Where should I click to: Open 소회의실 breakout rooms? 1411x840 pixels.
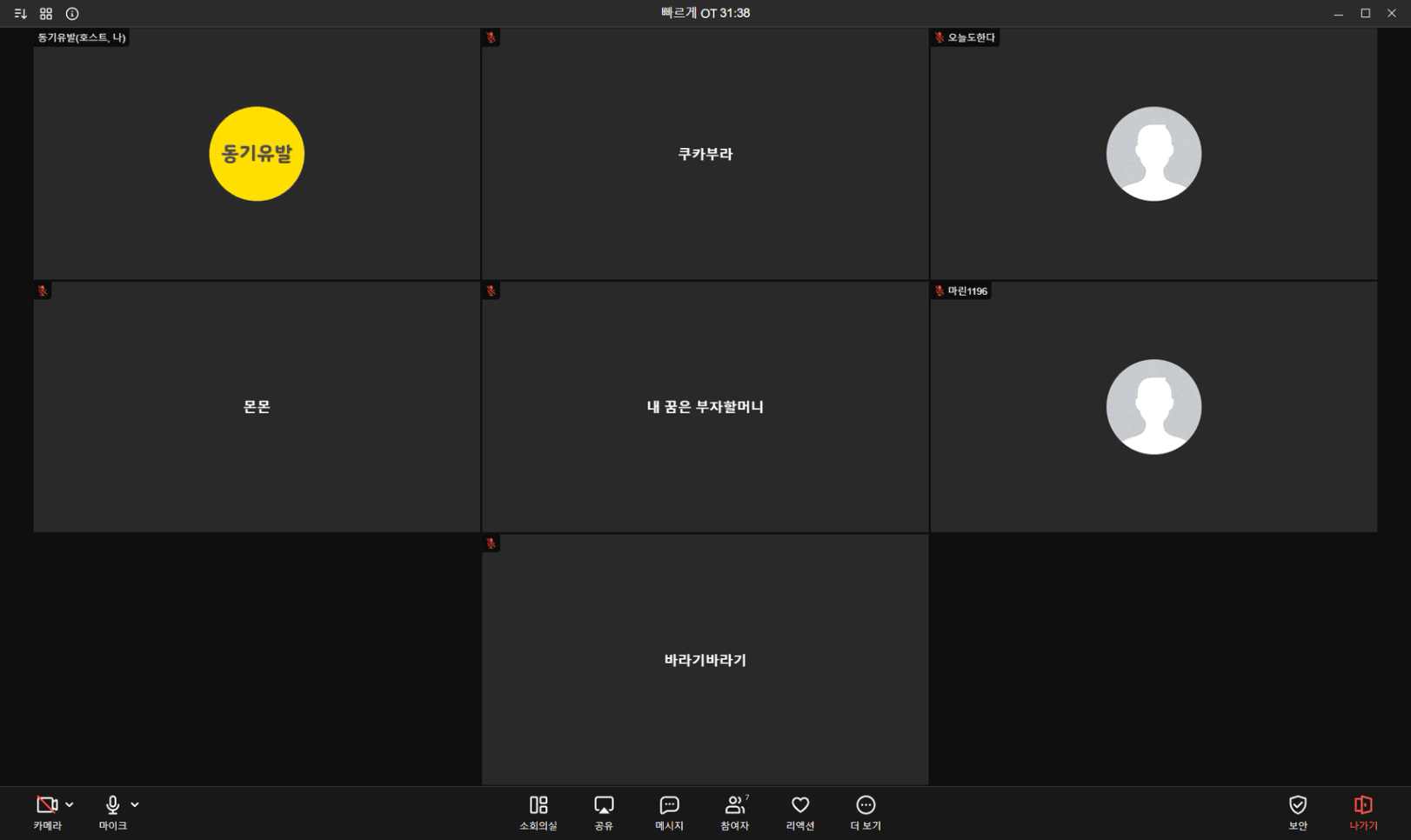[538, 813]
